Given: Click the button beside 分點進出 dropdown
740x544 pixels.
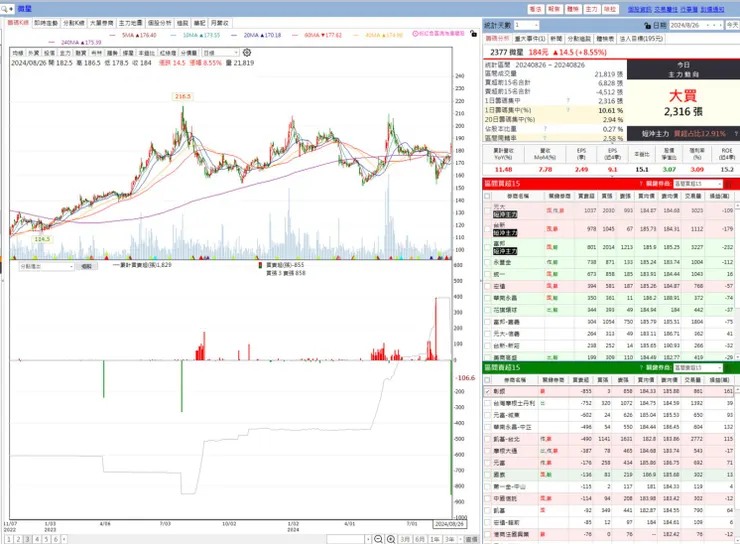Looking at the screenshot, I should (86, 267).
